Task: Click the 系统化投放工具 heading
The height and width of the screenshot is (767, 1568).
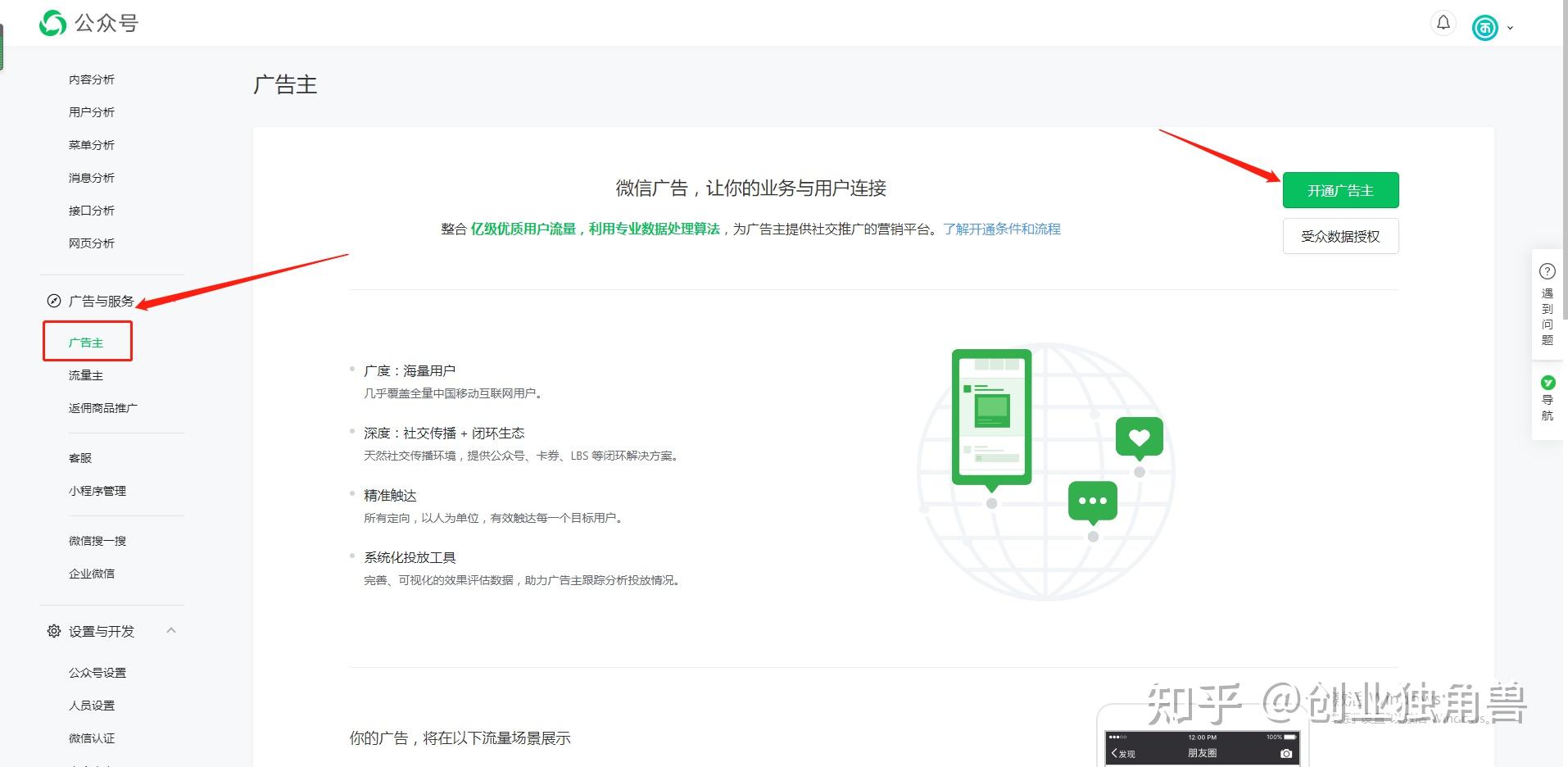Action: click(x=410, y=557)
